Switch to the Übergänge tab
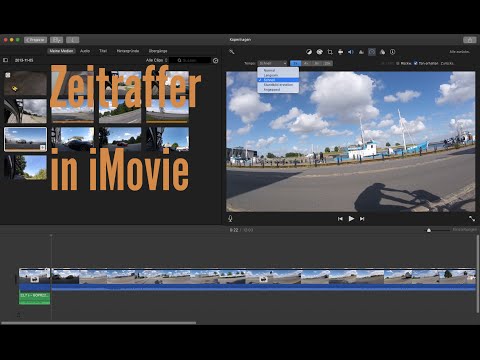This screenshot has width=480, height=360. coord(158,51)
